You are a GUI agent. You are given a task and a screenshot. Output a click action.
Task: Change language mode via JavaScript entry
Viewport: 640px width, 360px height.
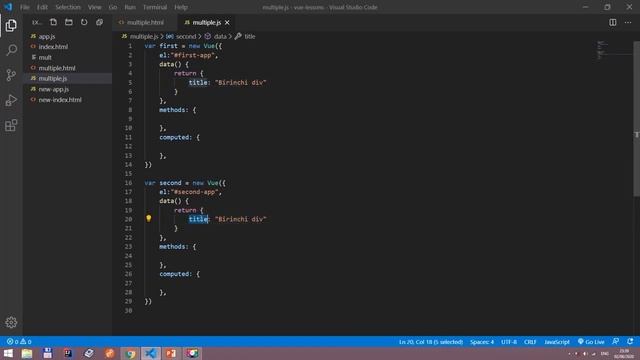coord(557,342)
